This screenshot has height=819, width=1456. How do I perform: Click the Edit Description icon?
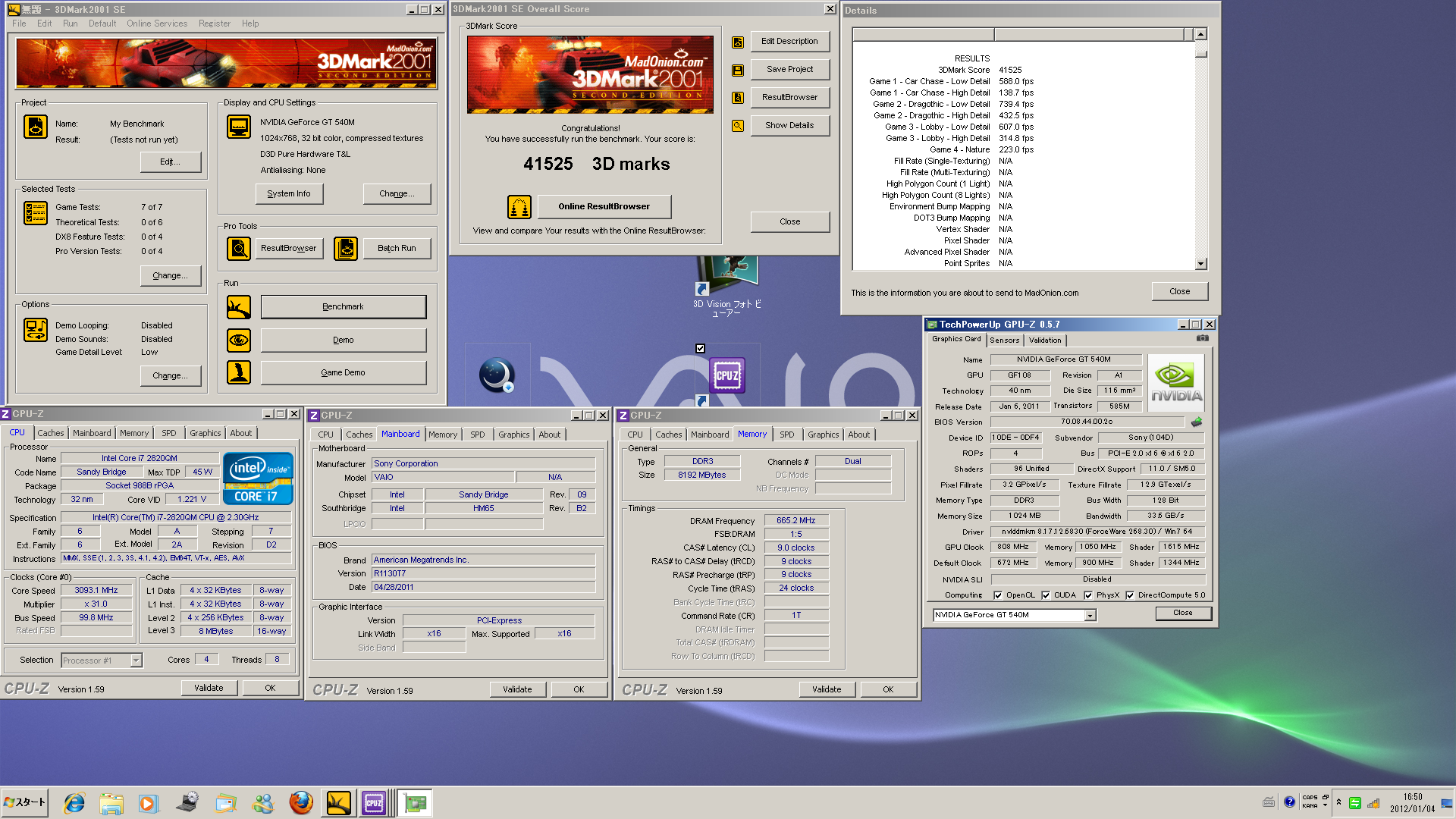pos(737,42)
